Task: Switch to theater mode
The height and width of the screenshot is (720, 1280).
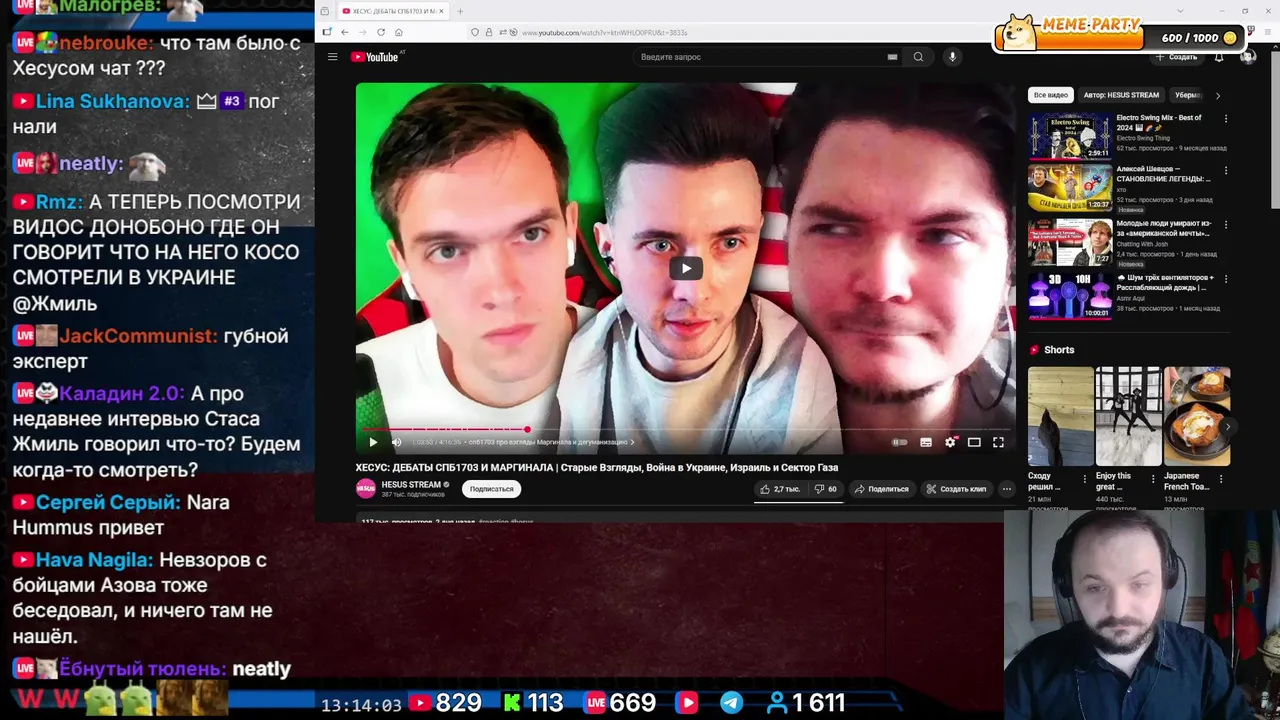Action: pyautogui.click(x=974, y=442)
